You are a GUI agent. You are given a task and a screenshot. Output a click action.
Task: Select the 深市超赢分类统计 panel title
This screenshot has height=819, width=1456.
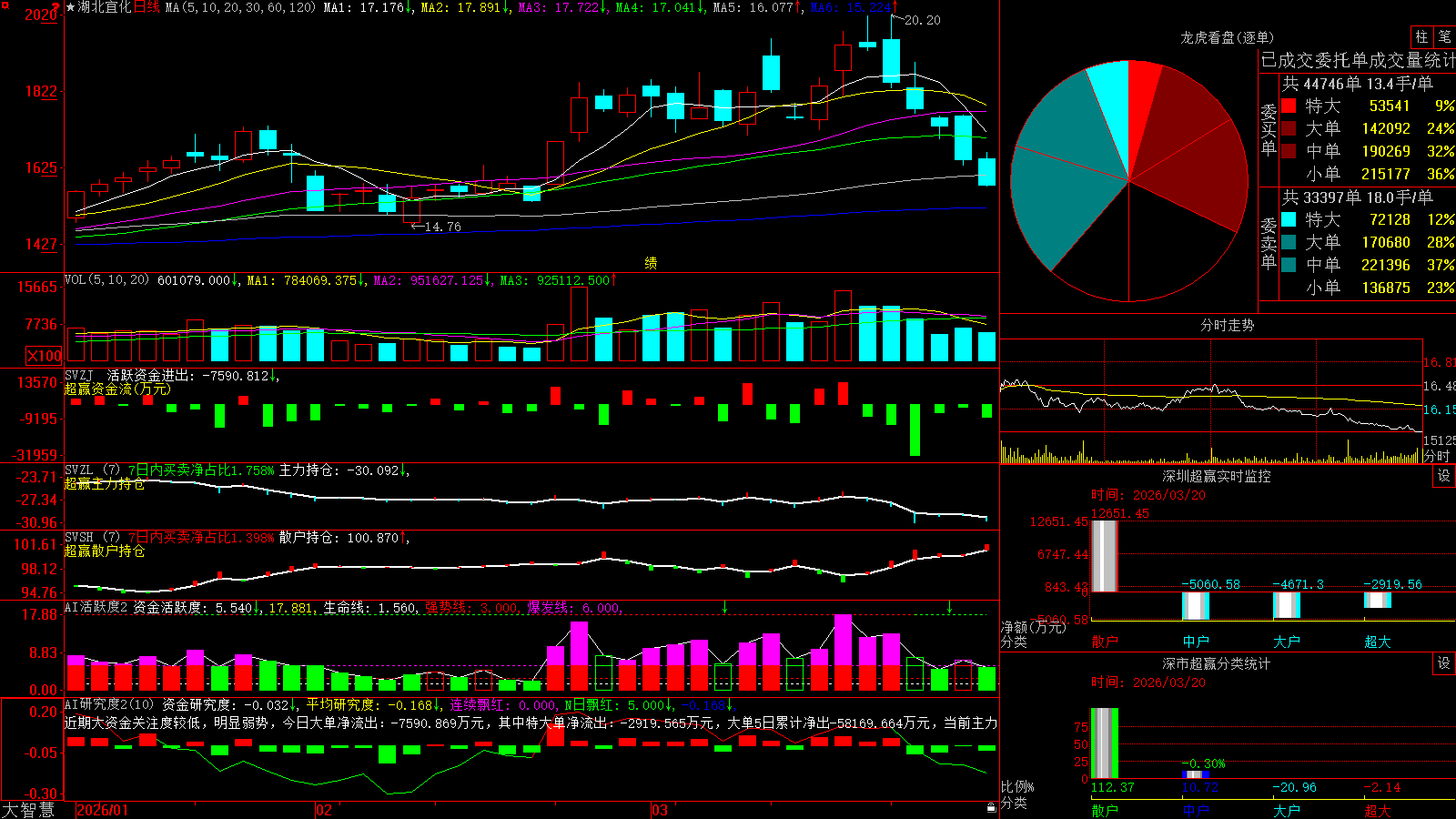pos(1216,663)
